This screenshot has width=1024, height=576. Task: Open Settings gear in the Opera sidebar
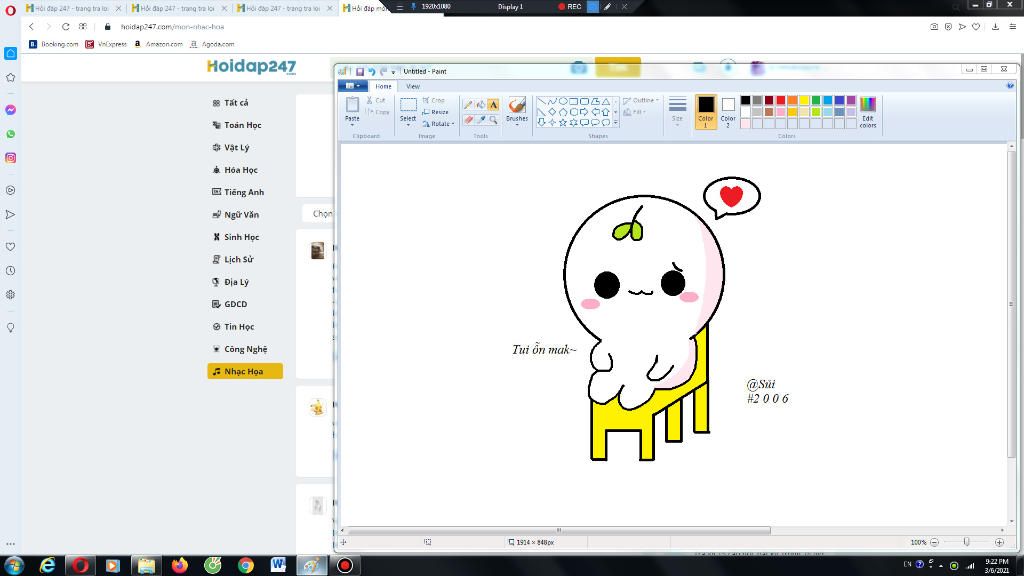[x=10, y=295]
